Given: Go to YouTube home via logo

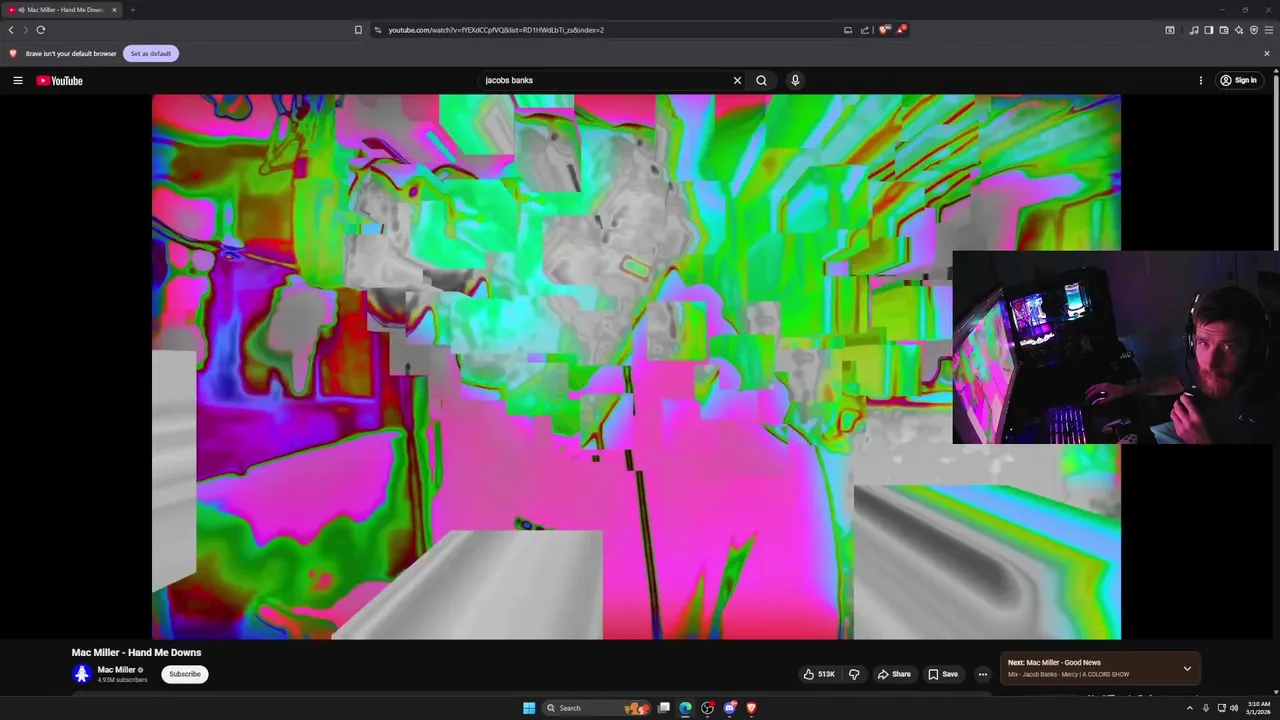Looking at the screenshot, I should coord(59,80).
